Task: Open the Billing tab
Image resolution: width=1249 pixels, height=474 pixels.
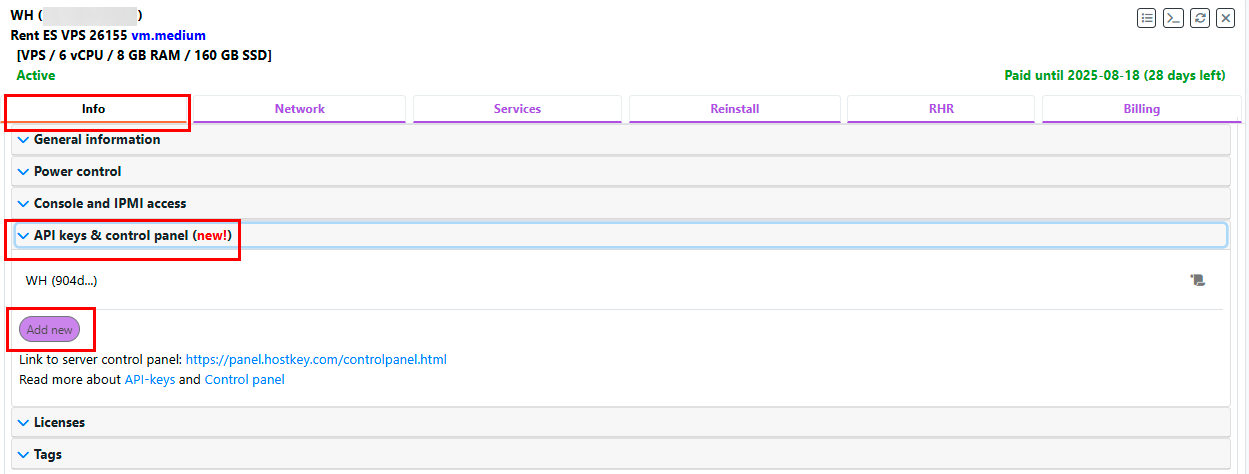Action: tap(1141, 109)
